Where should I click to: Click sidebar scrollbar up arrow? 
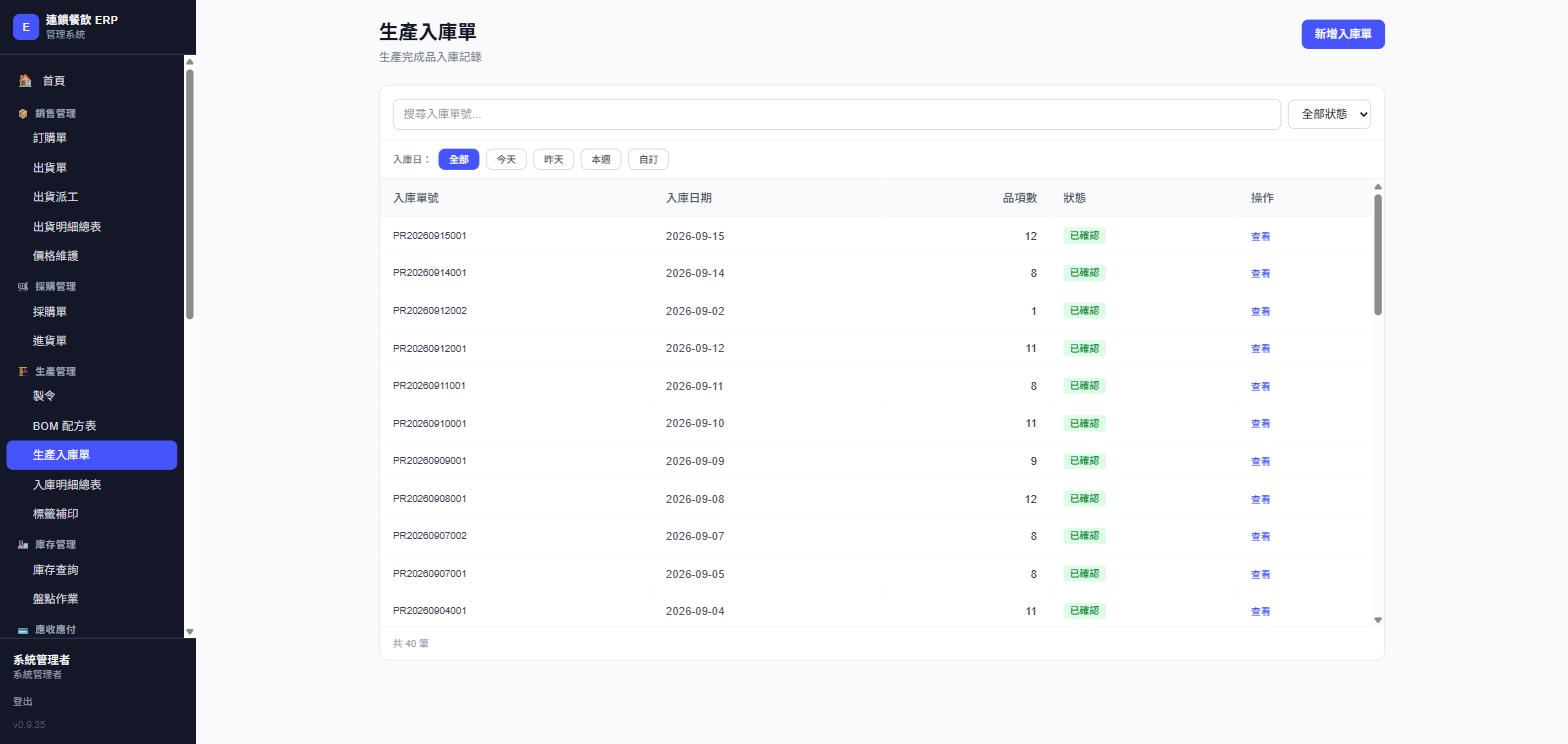190,62
